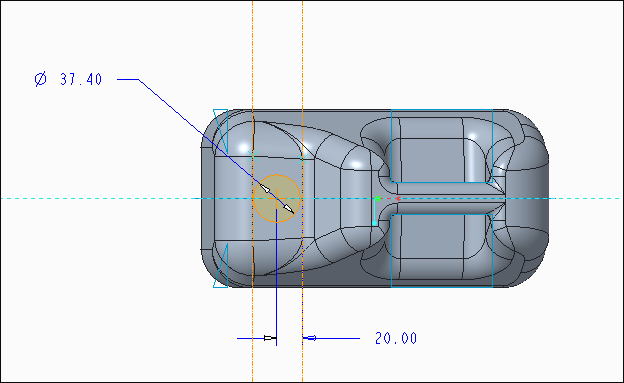Screen dimensions: 624x383
Task: Select the upper cyan rectangle outline
Action: click(x=442, y=146)
